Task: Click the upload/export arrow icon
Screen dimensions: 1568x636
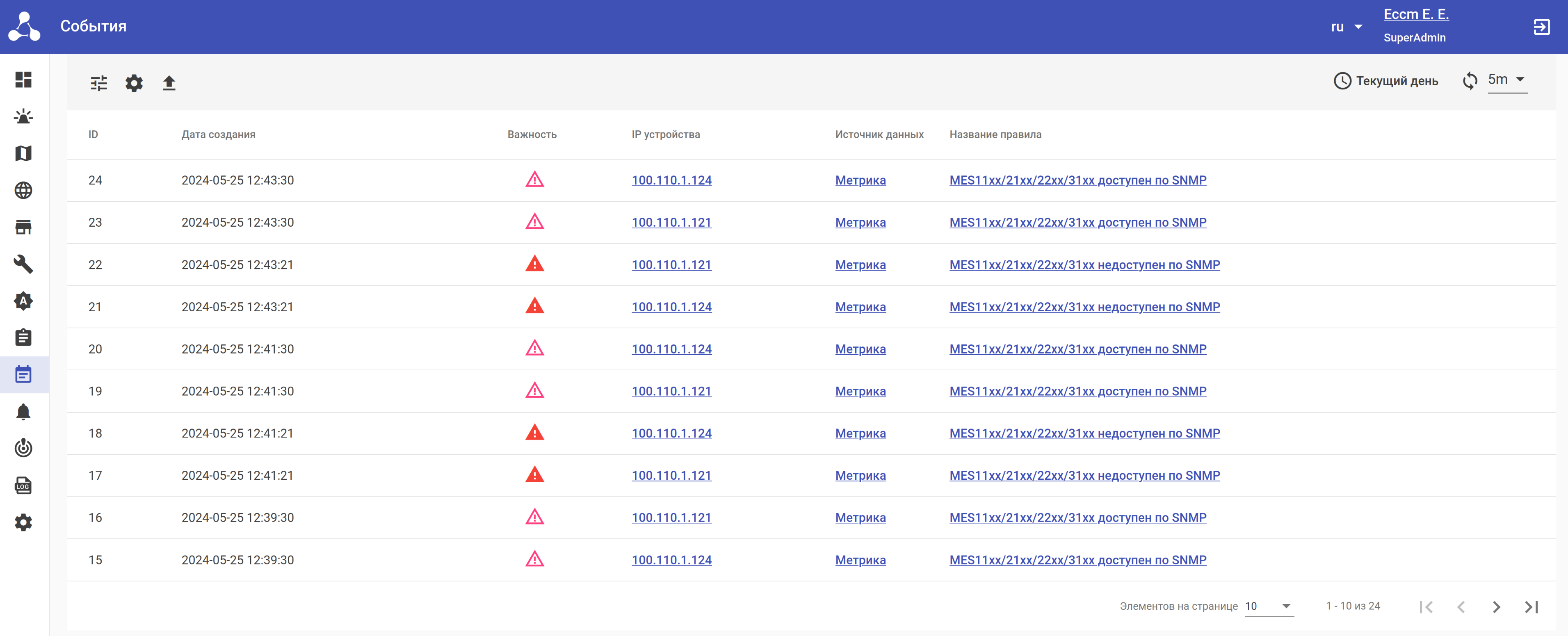Action: point(169,83)
